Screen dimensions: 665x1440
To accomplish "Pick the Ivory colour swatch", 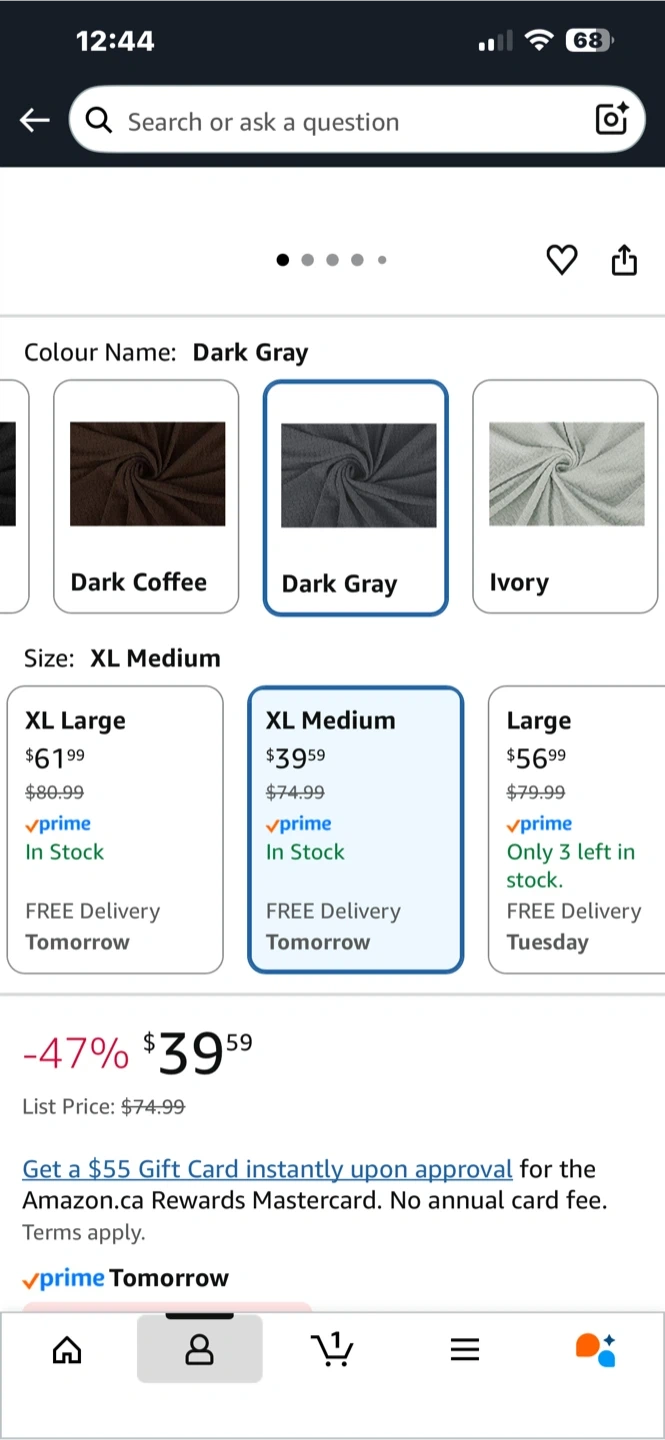I will coord(565,496).
